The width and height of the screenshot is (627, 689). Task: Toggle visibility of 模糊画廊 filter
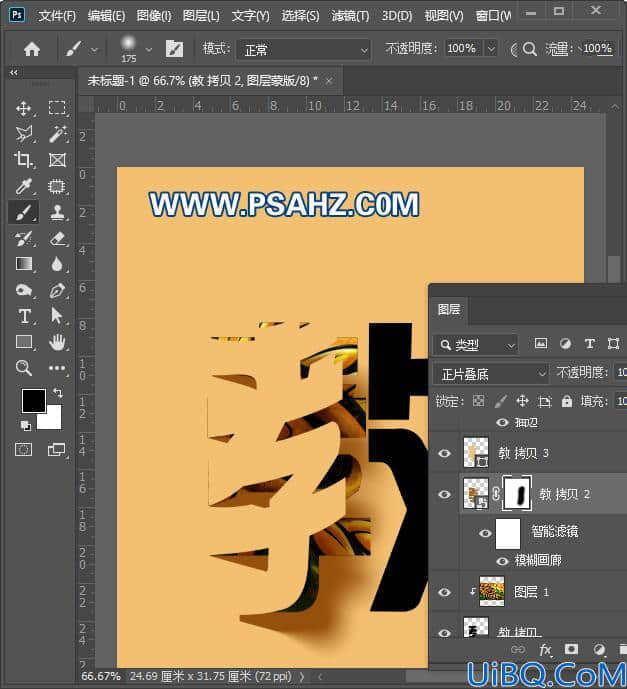[x=503, y=561]
